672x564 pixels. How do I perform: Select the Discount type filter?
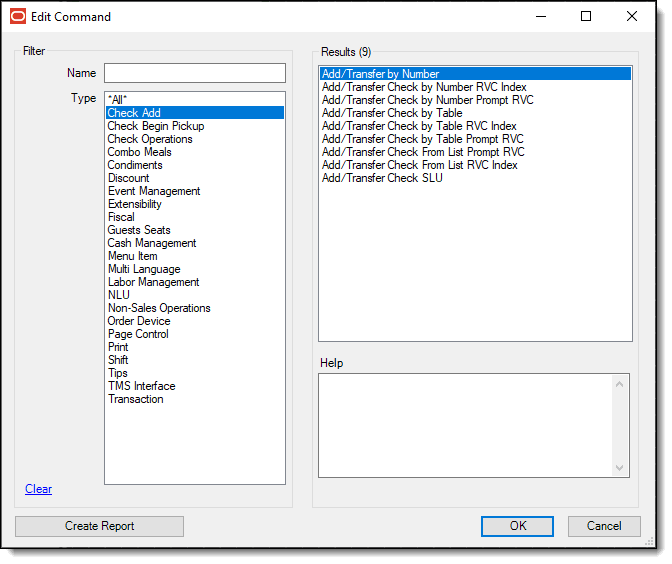click(x=128, y=178)
